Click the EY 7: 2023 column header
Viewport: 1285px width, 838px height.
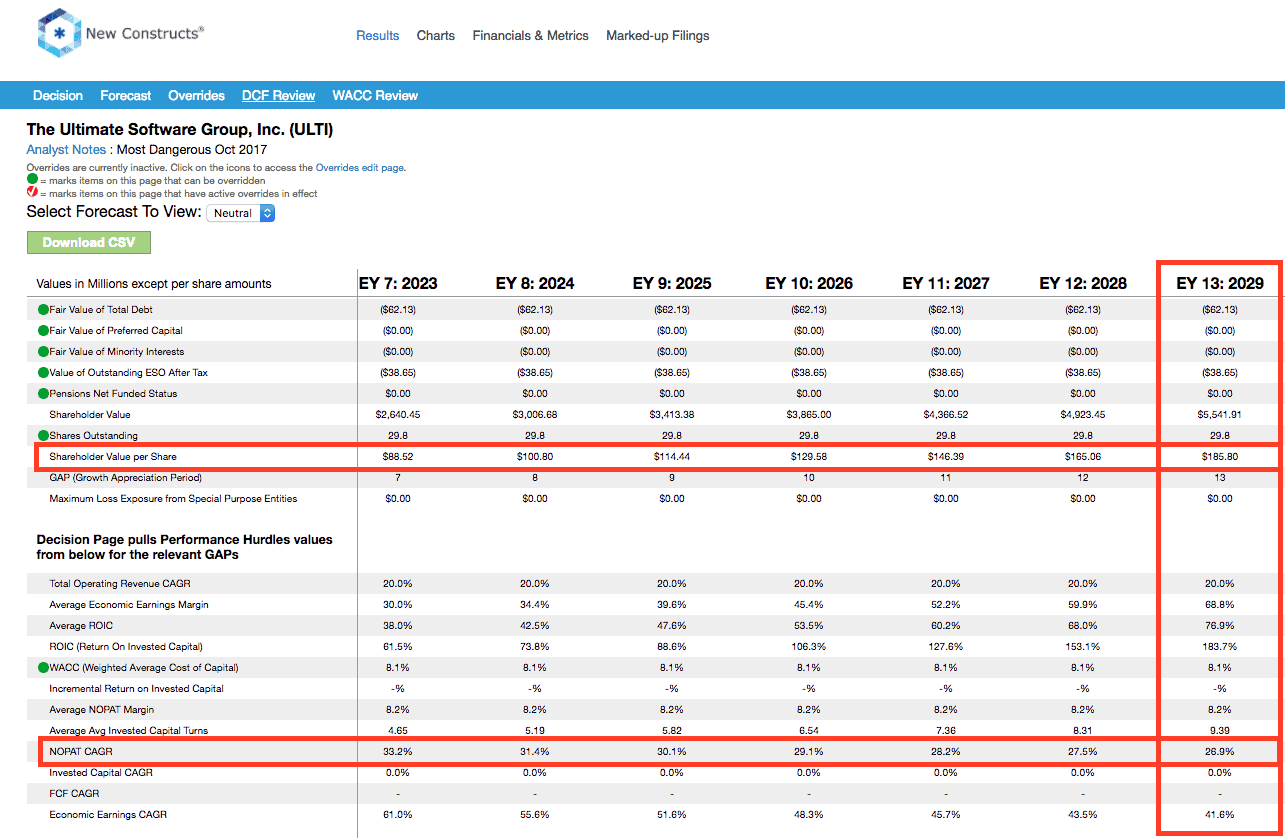[x=398, y=283]
